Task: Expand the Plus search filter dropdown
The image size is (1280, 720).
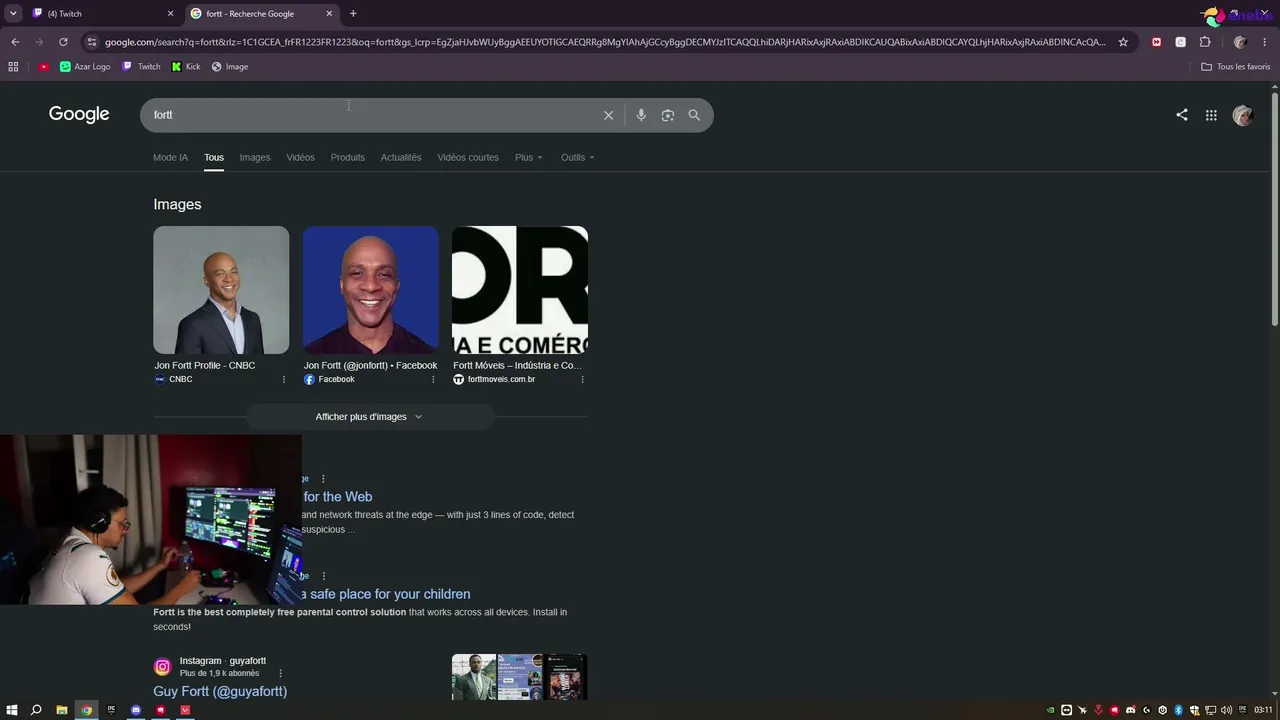Action: click(x=529, y=158)
